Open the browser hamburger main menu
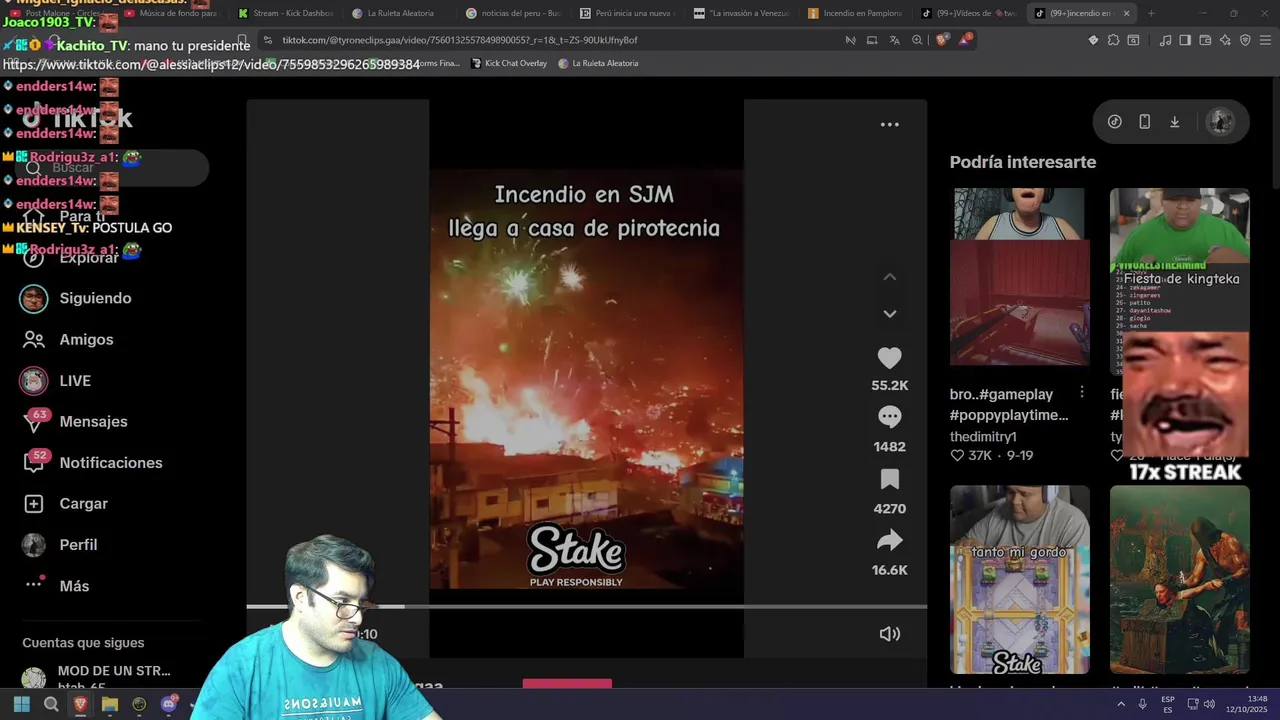 coord(1265,40)
